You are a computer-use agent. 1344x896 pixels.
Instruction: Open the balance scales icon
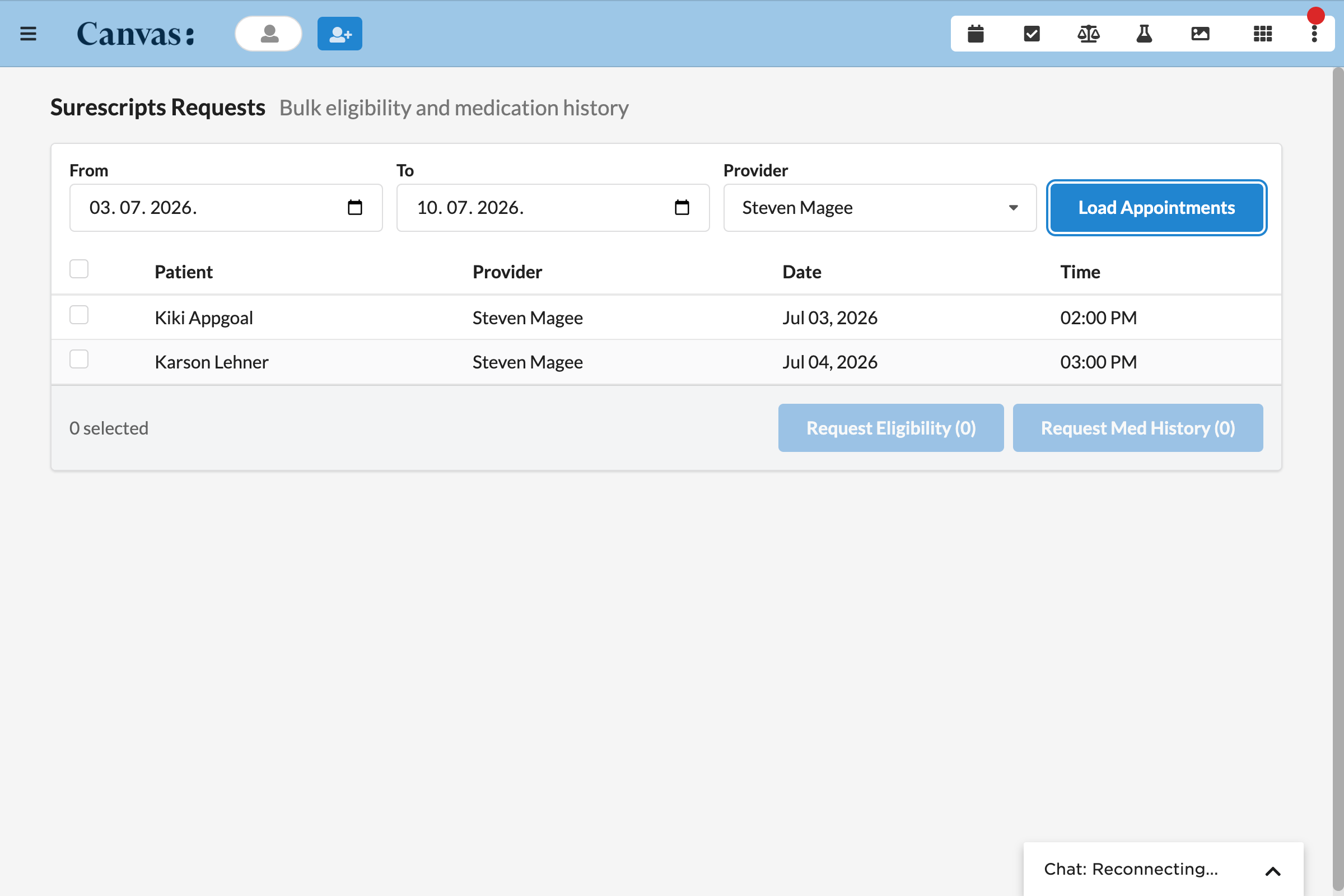pyautogui.click(x=1089, y=34)
